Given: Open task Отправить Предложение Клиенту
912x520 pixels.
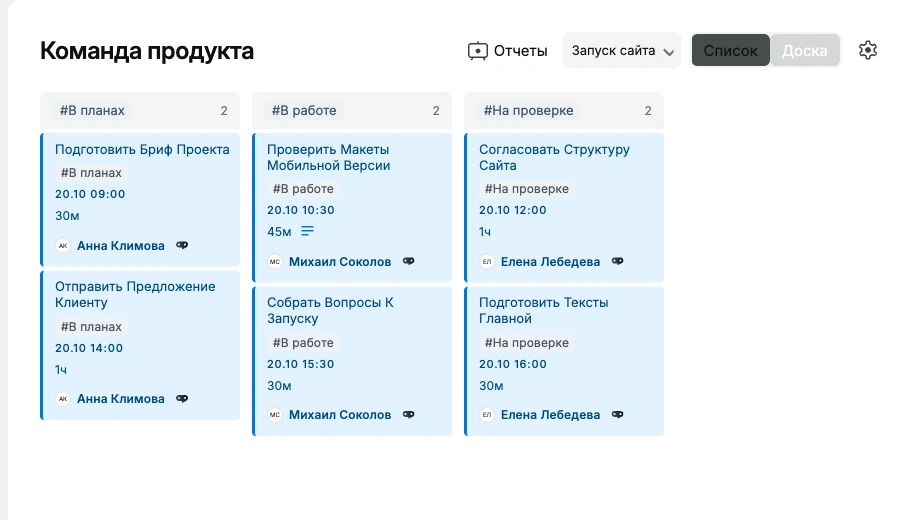Looking at the screenshot, I should (x=135, y=294).
